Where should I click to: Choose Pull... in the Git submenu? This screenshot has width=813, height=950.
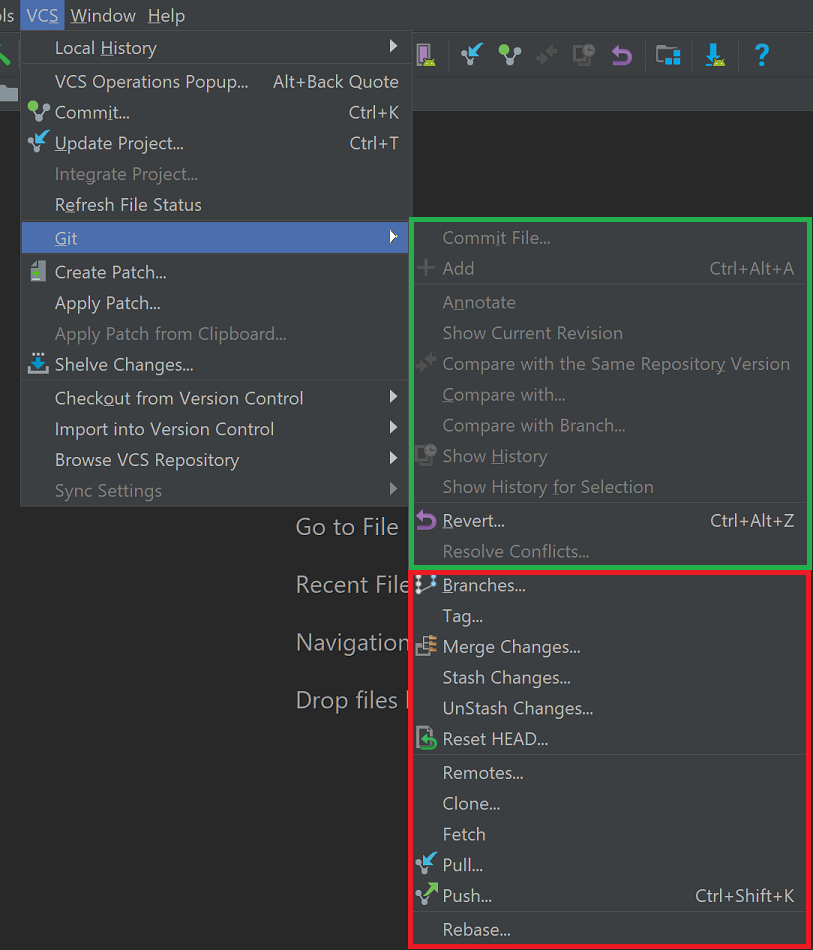[x=611, y=865]
